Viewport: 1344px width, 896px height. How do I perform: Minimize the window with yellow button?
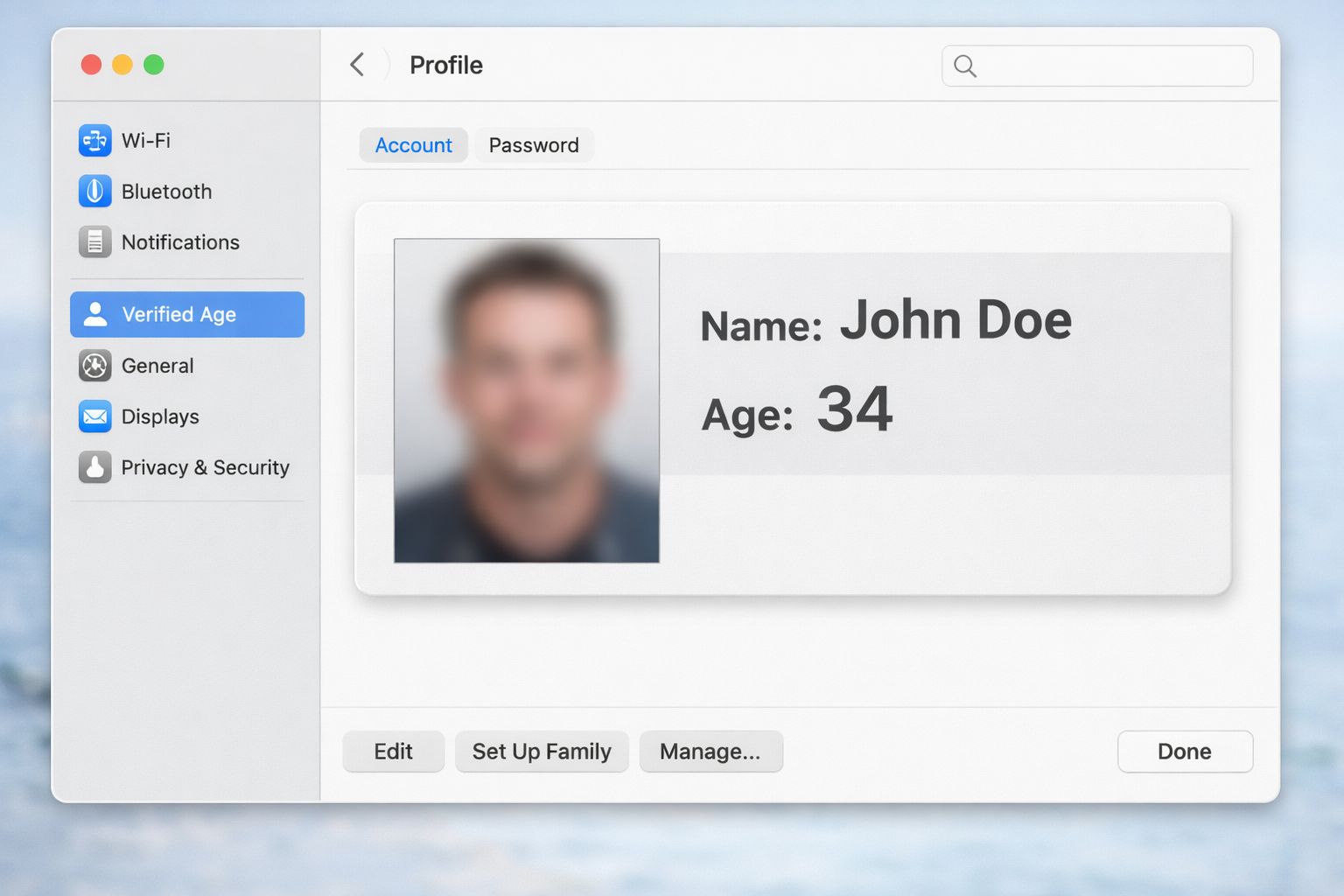pos(122,65)
